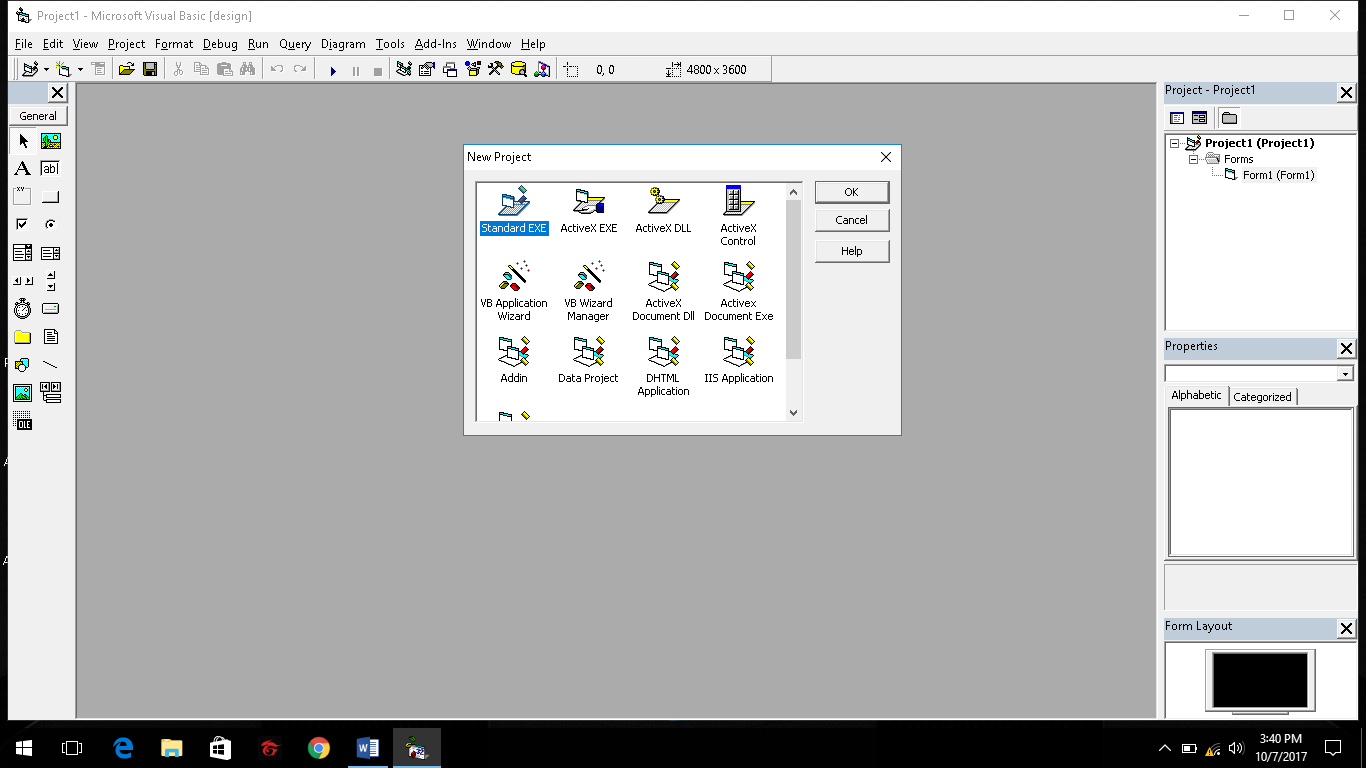Click the Object Browser toolbar icon

click(472, 68)
